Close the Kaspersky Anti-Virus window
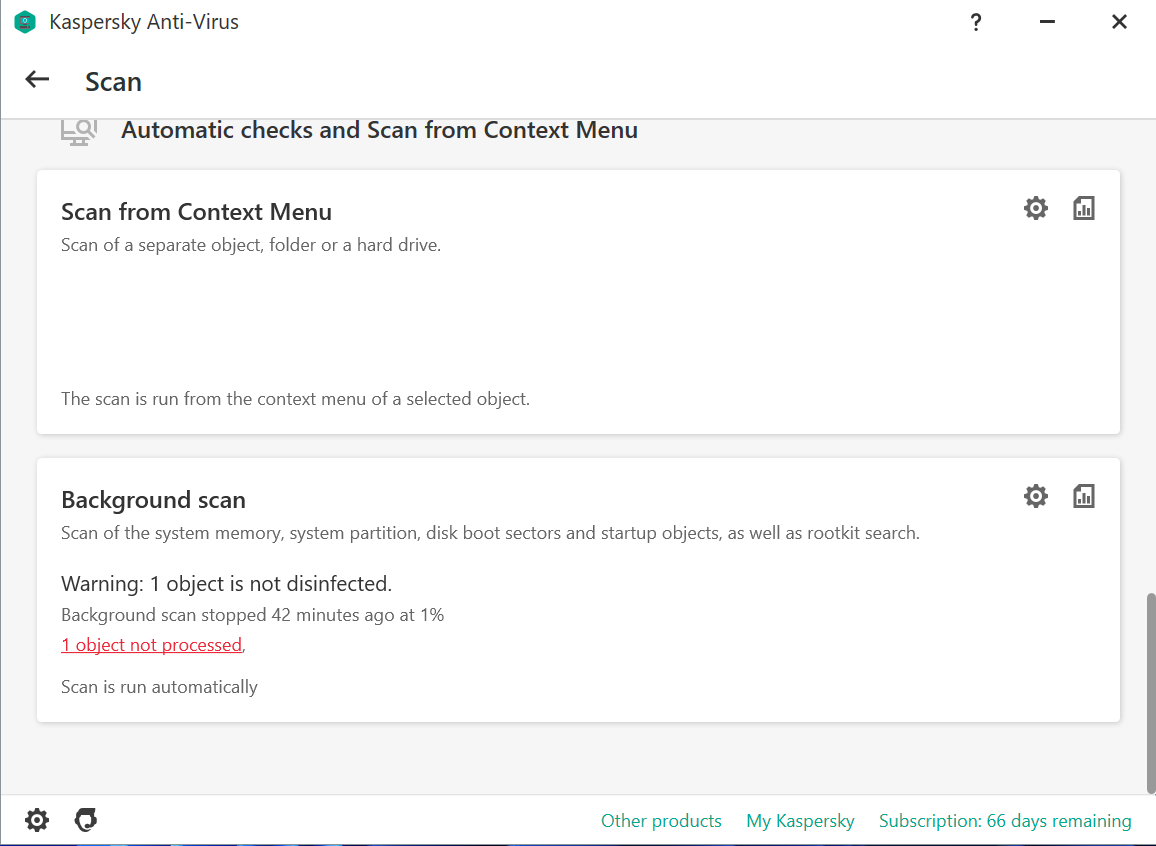This screenshot has width=1156, height=846. (x=1120, y=22)
